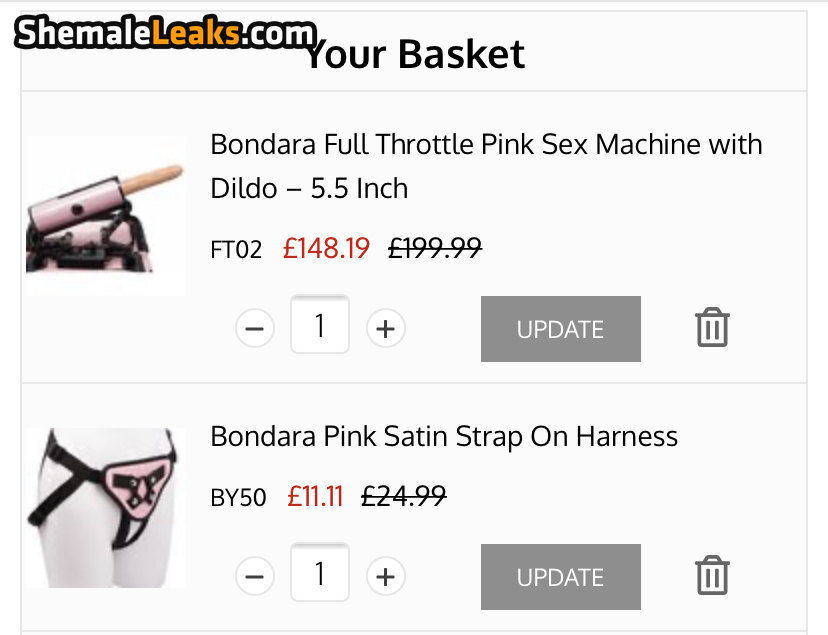Open the Bondara Pink Satin Strap On Harness link

click(x=444, y=436)
